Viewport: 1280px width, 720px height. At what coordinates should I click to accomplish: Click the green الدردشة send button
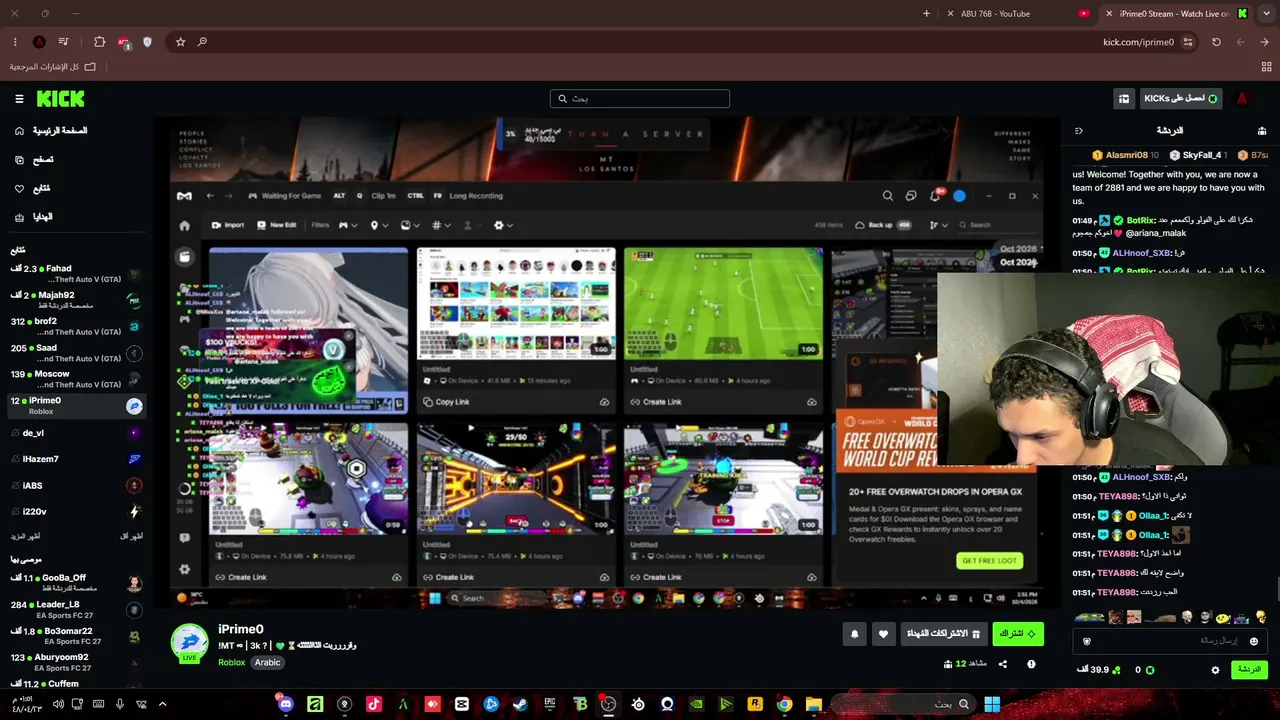[x=1249, y=670]
